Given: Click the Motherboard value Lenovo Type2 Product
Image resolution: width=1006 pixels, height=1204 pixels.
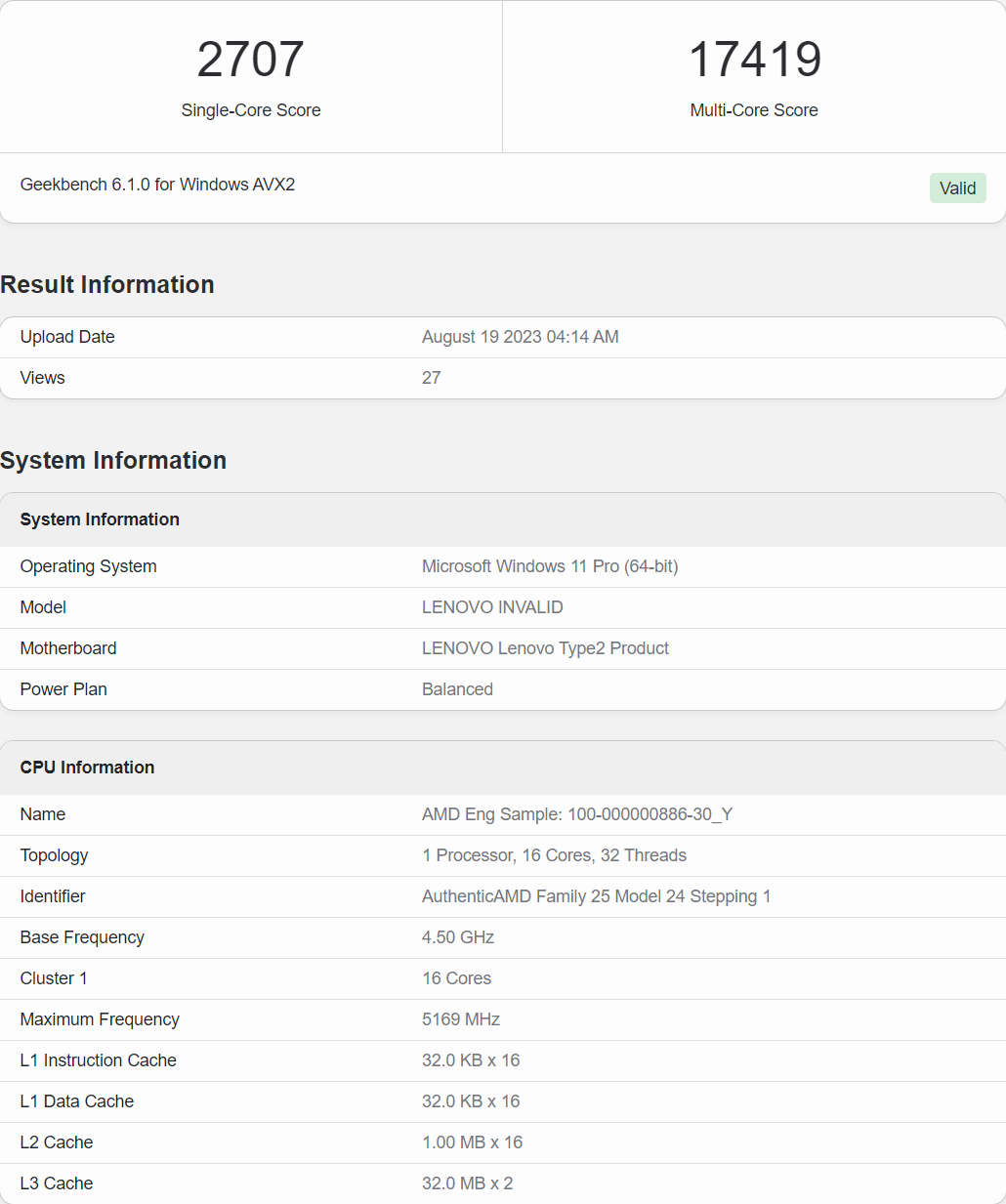Looking at the screenshot, I should click(x=545, y=648).
